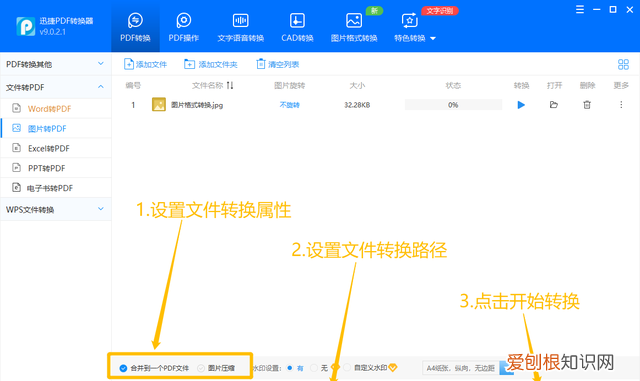This screenshot has width=640, height=381.
Task: Open more options three-dot icon
Action: 621,105
